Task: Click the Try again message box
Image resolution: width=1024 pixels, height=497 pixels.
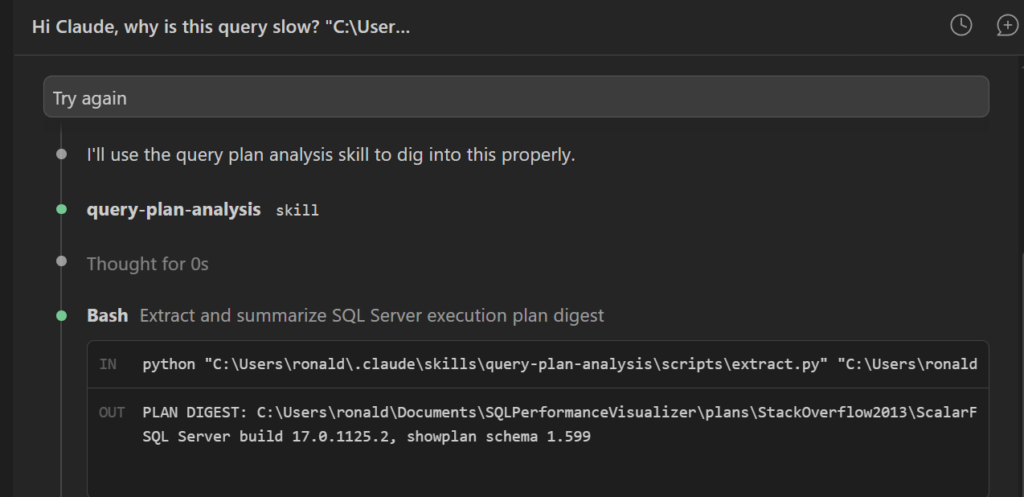Action: click(x=516, y=97)
